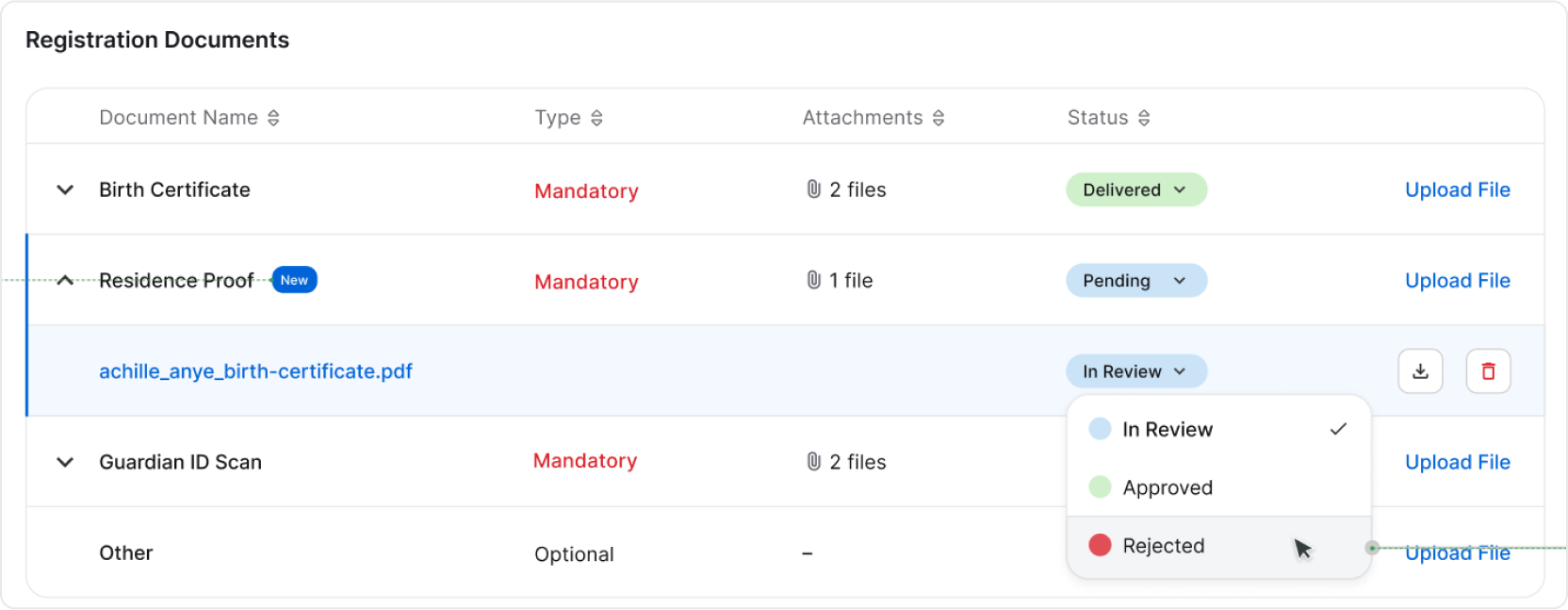Sort the Status column

pos(1144,118)
